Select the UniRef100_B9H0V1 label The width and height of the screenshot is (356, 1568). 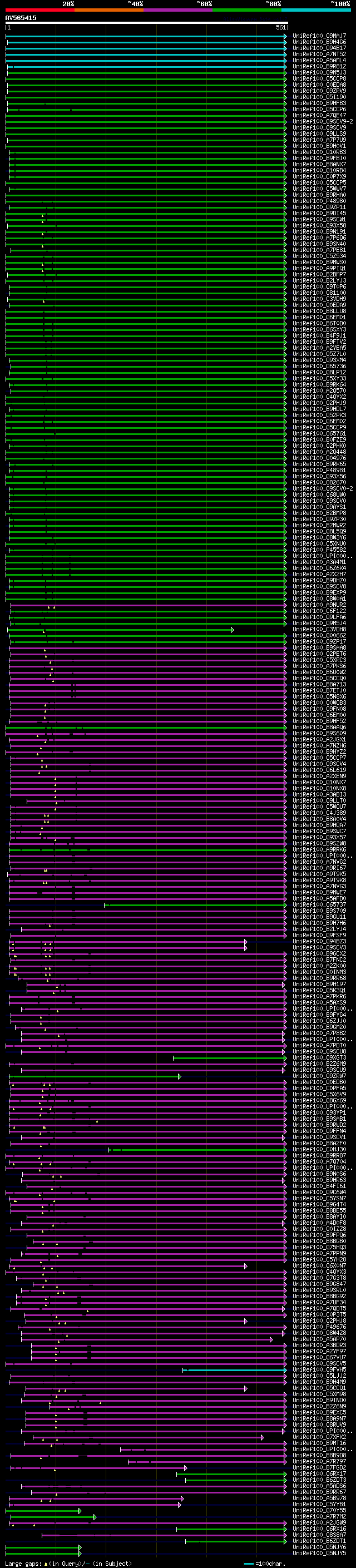click(319, 146)
